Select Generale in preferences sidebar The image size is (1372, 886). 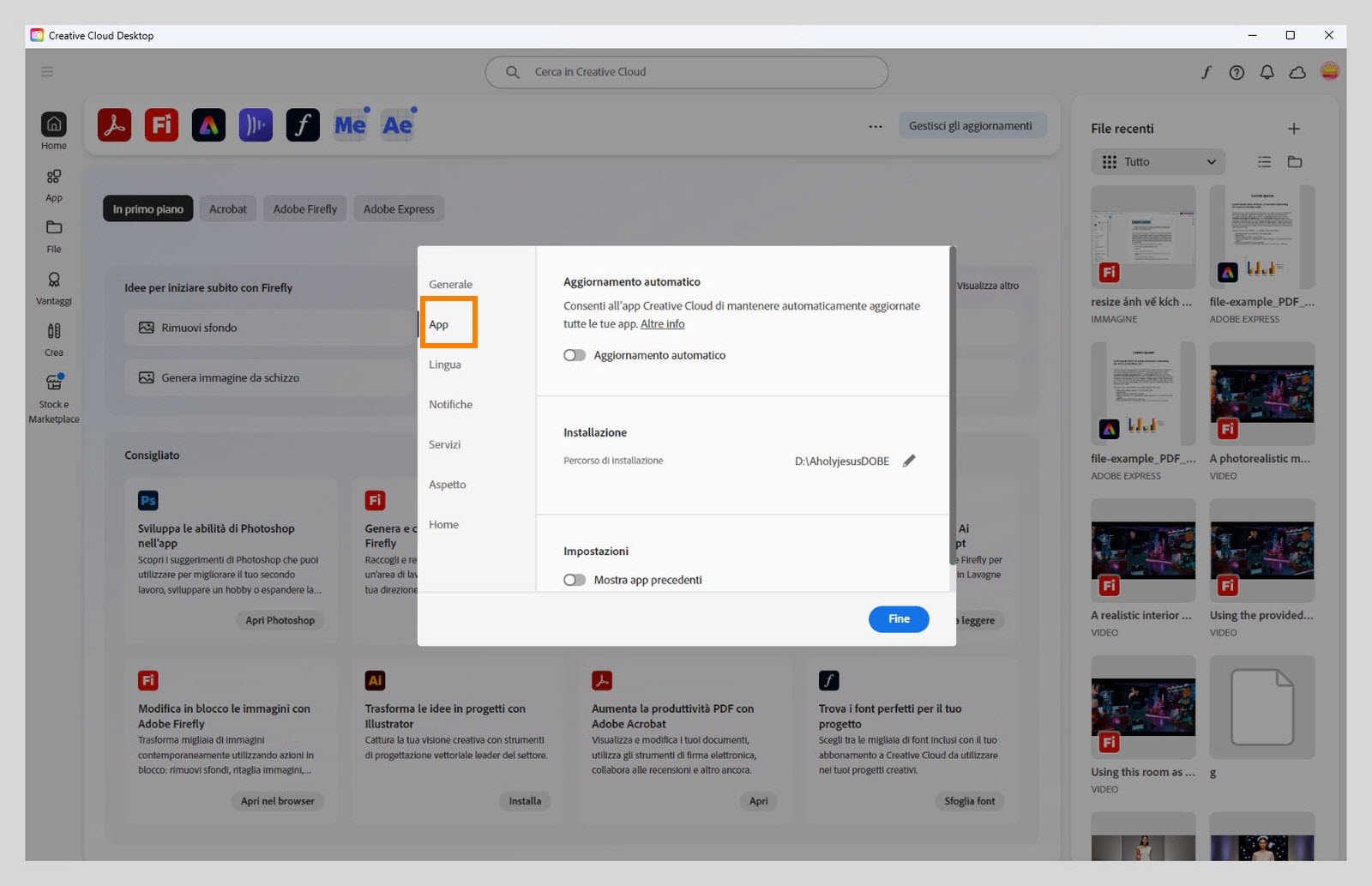(450, 285)
